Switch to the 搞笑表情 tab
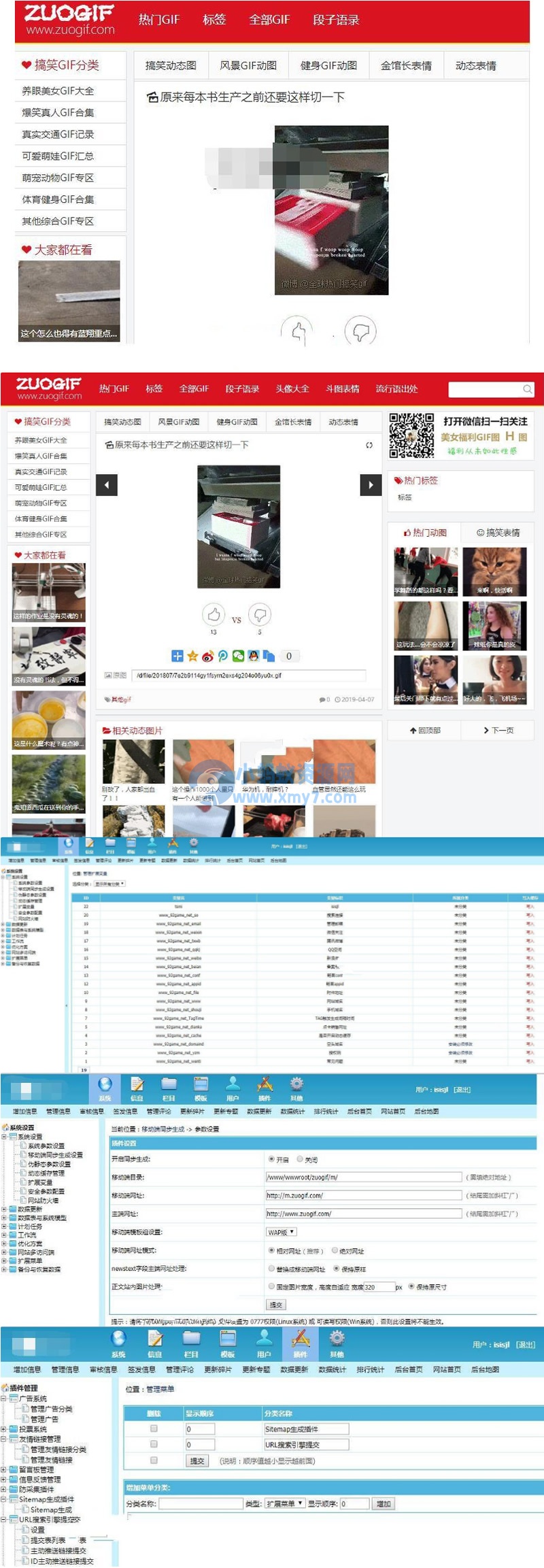544x1568 pixels. [x=498, y=533]
